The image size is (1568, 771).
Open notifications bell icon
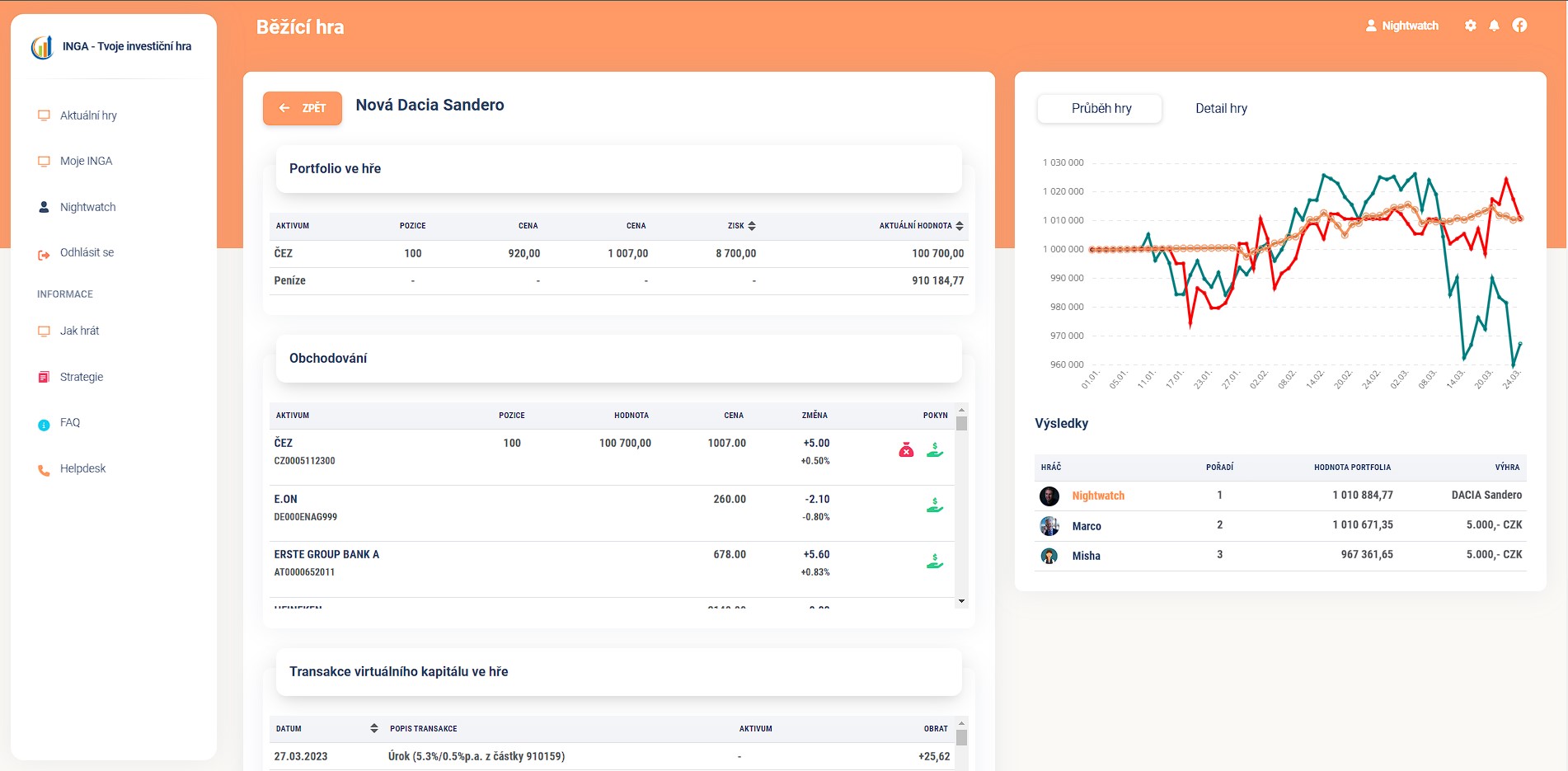point(1494,26)
